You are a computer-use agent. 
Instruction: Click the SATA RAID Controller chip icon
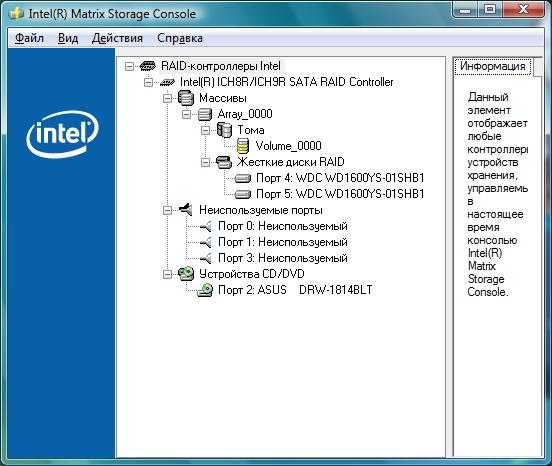[x=167, y=82]
